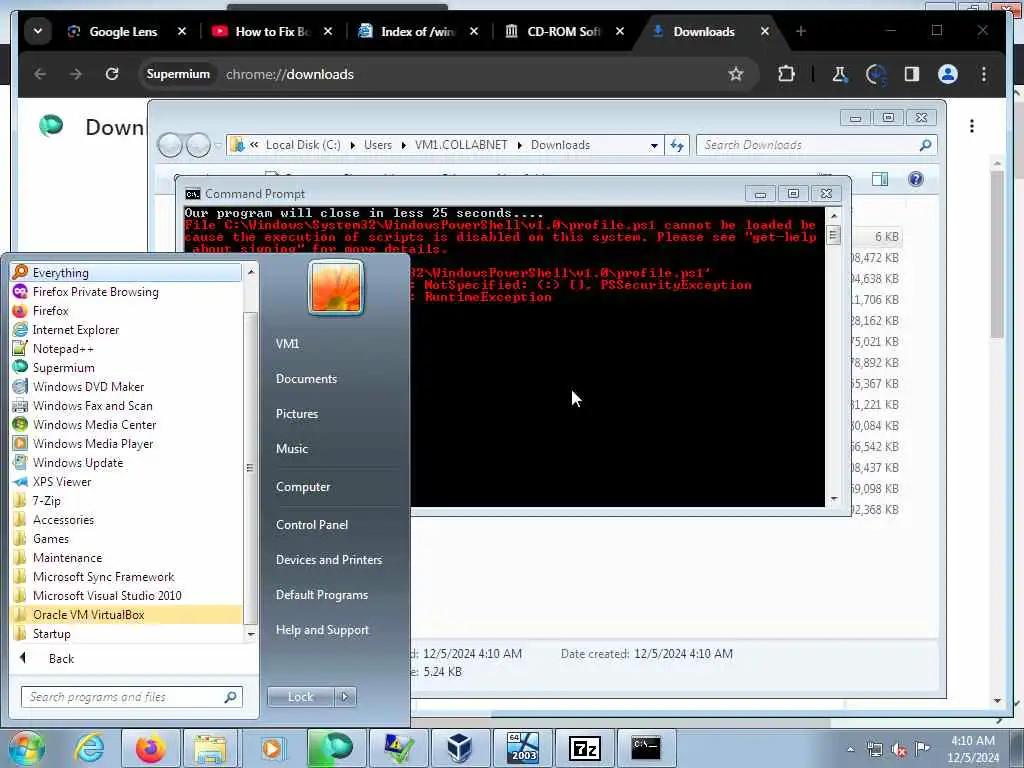Click the Search Downloads field in Explorer
This screenshot has height=768, width=1024.
816,145
